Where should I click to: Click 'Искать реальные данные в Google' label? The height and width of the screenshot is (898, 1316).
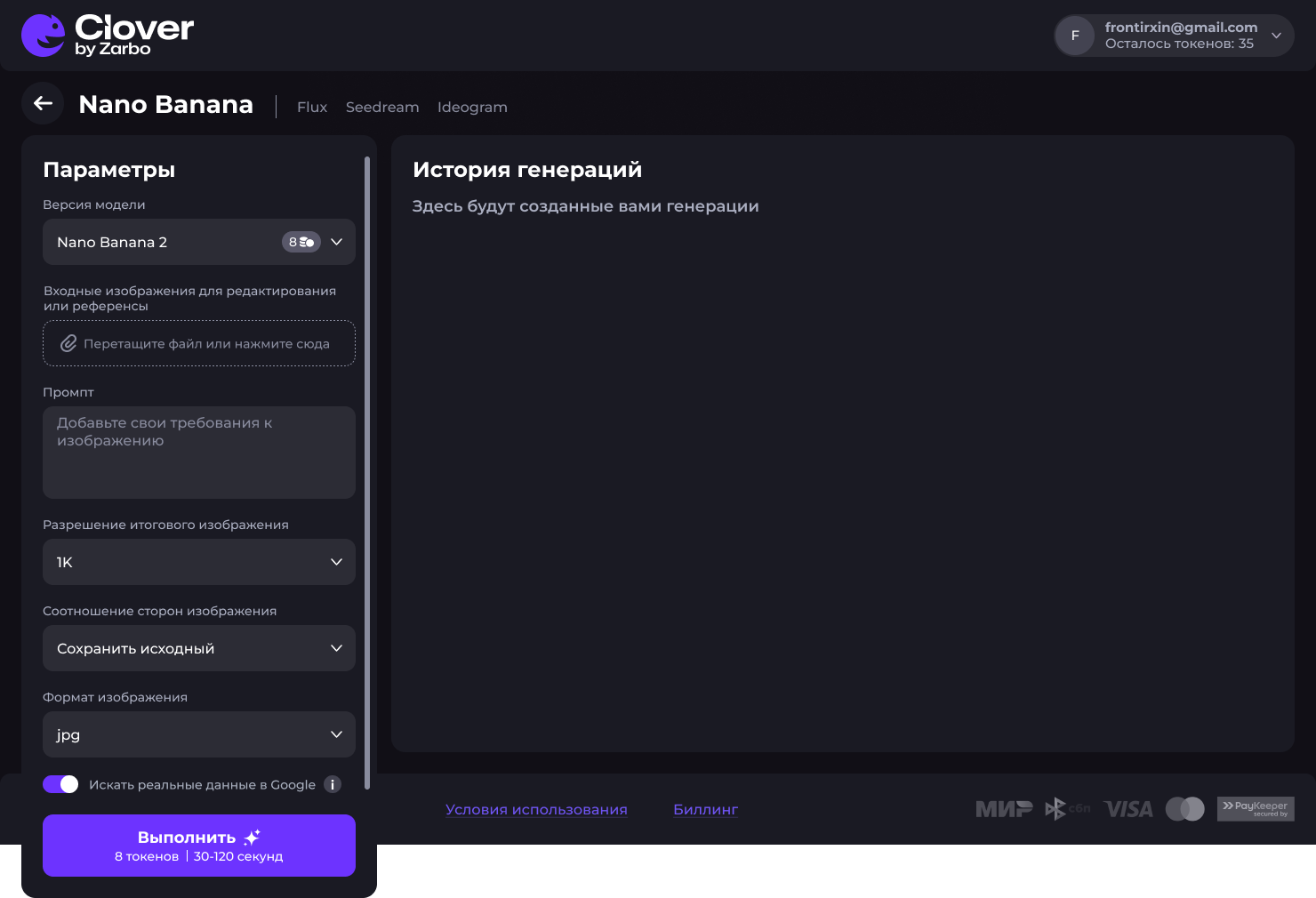(x=202, y=784)
